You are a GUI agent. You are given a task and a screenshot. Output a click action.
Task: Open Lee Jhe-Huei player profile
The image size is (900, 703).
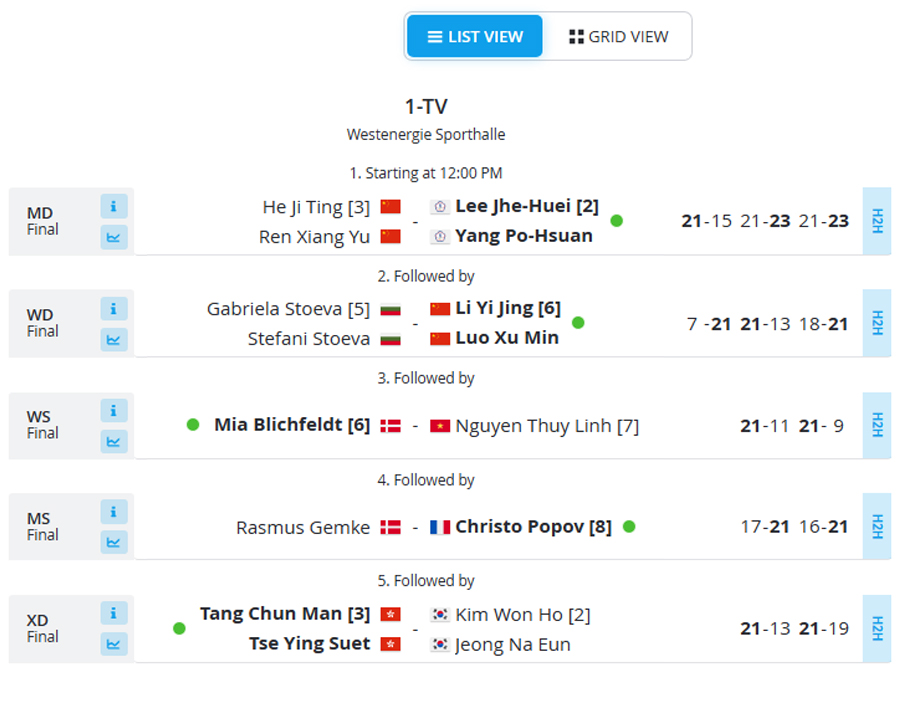(527, 206)
